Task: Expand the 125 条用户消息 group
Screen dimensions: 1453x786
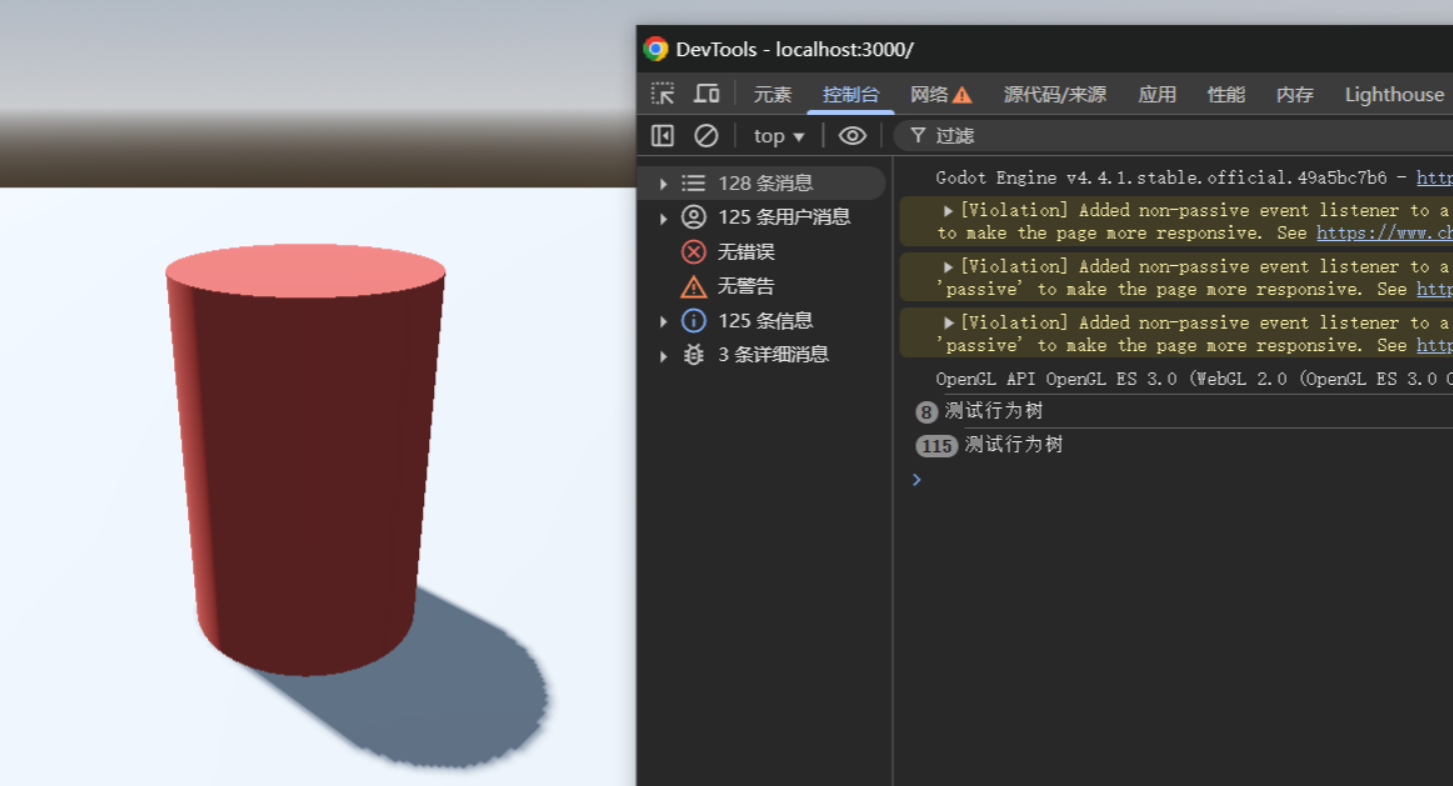Action: click(x=663, y=218)
